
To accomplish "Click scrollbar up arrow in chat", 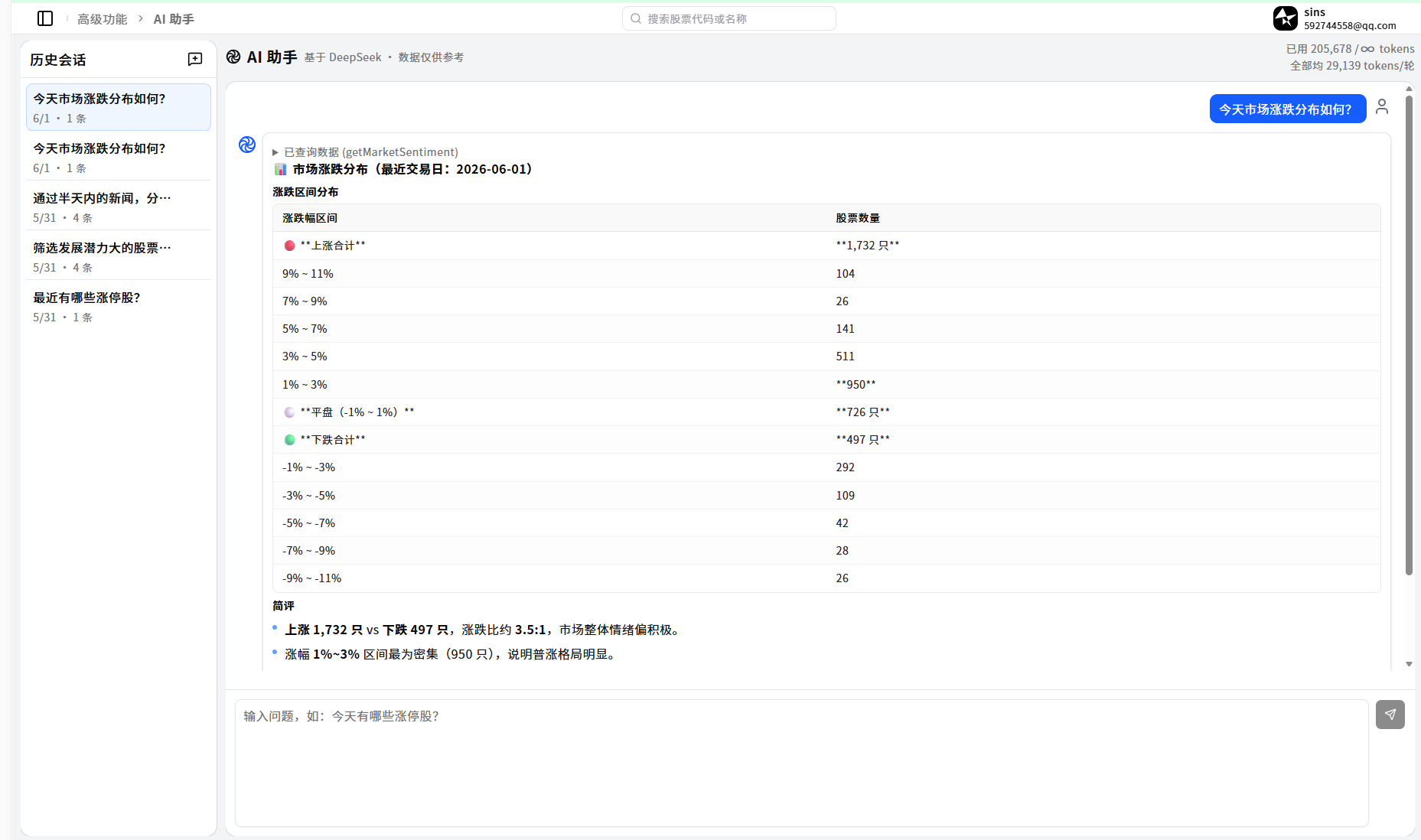I will 1409,89.
